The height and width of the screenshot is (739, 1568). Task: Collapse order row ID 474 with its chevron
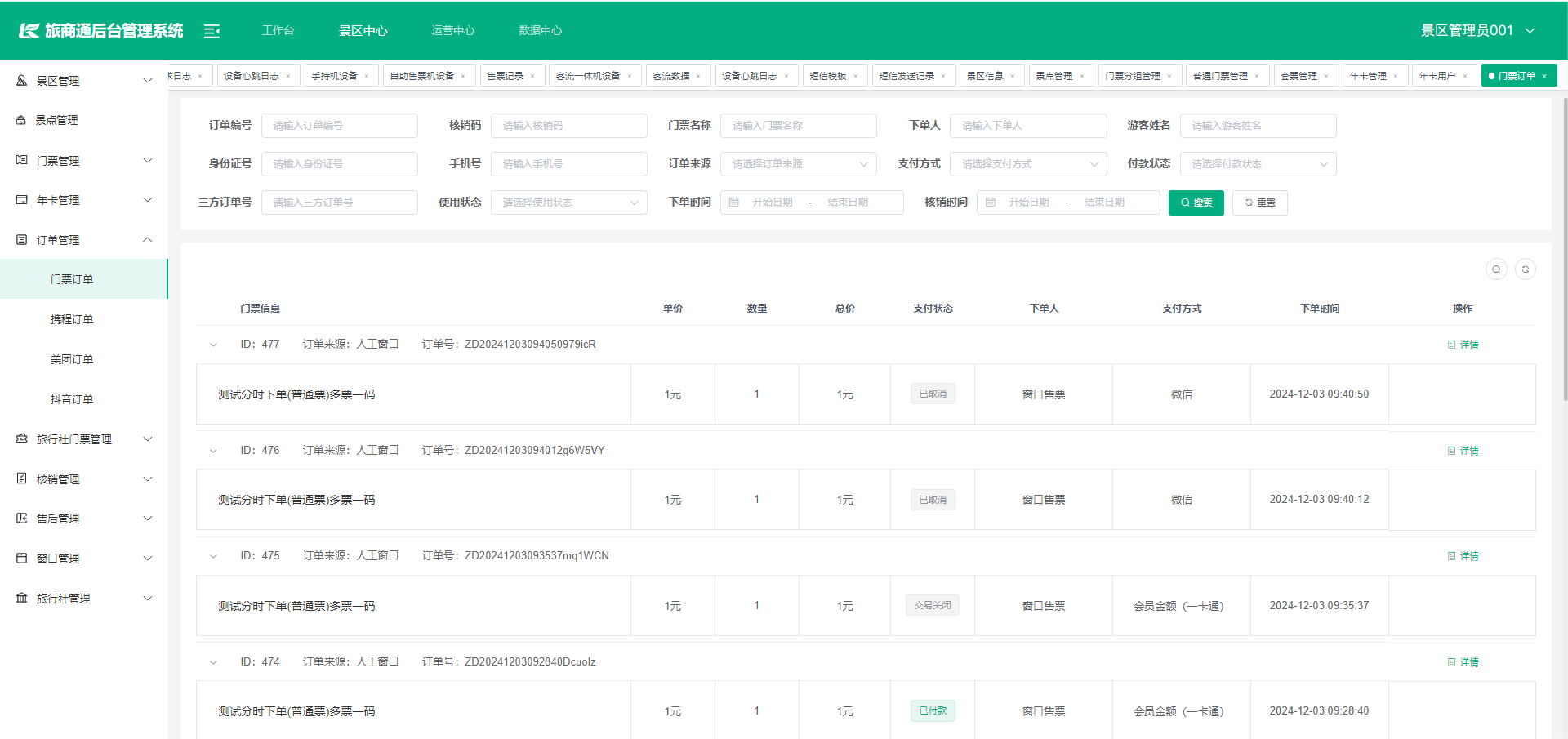coord(213,662)
